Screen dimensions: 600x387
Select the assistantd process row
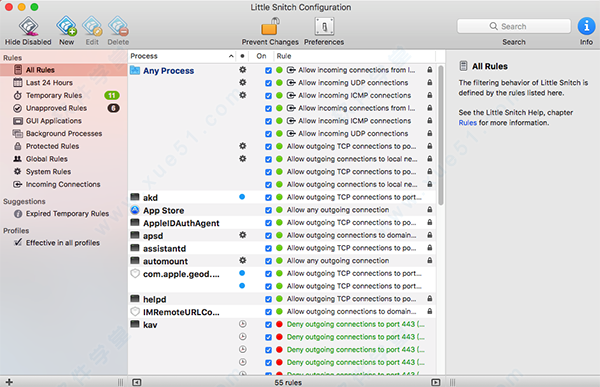[x=282, y=248]
